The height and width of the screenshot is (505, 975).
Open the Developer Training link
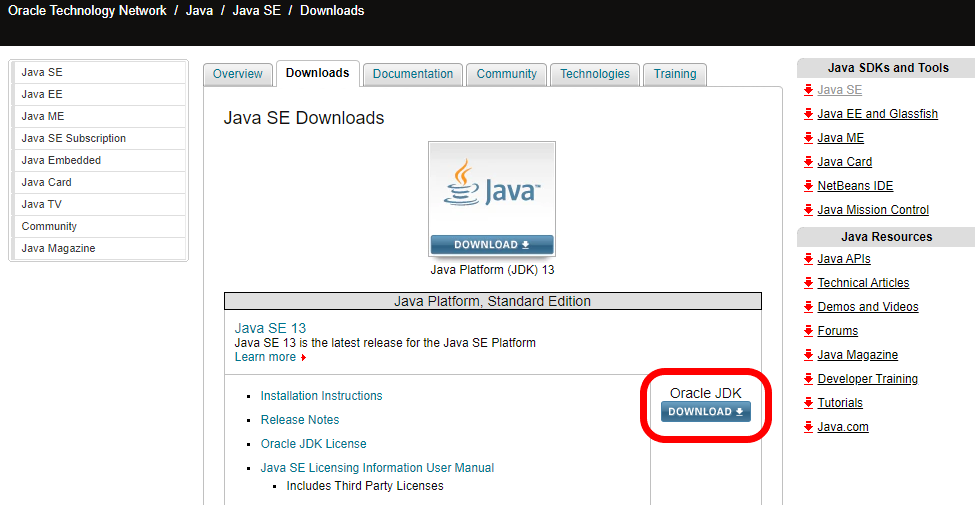[x=867, y=379]
